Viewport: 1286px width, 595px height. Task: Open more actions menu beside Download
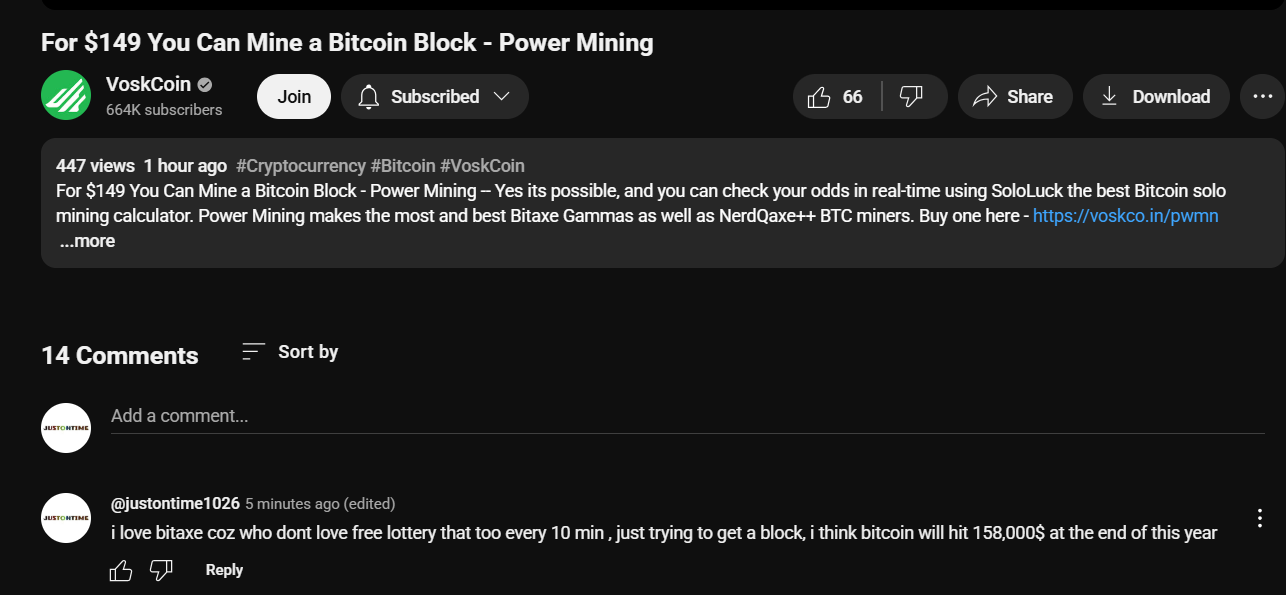tap(1260, 97)
